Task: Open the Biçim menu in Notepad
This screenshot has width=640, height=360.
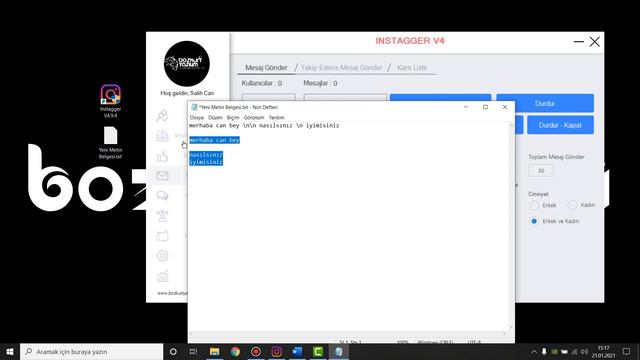Action: [x=233, y=118]
